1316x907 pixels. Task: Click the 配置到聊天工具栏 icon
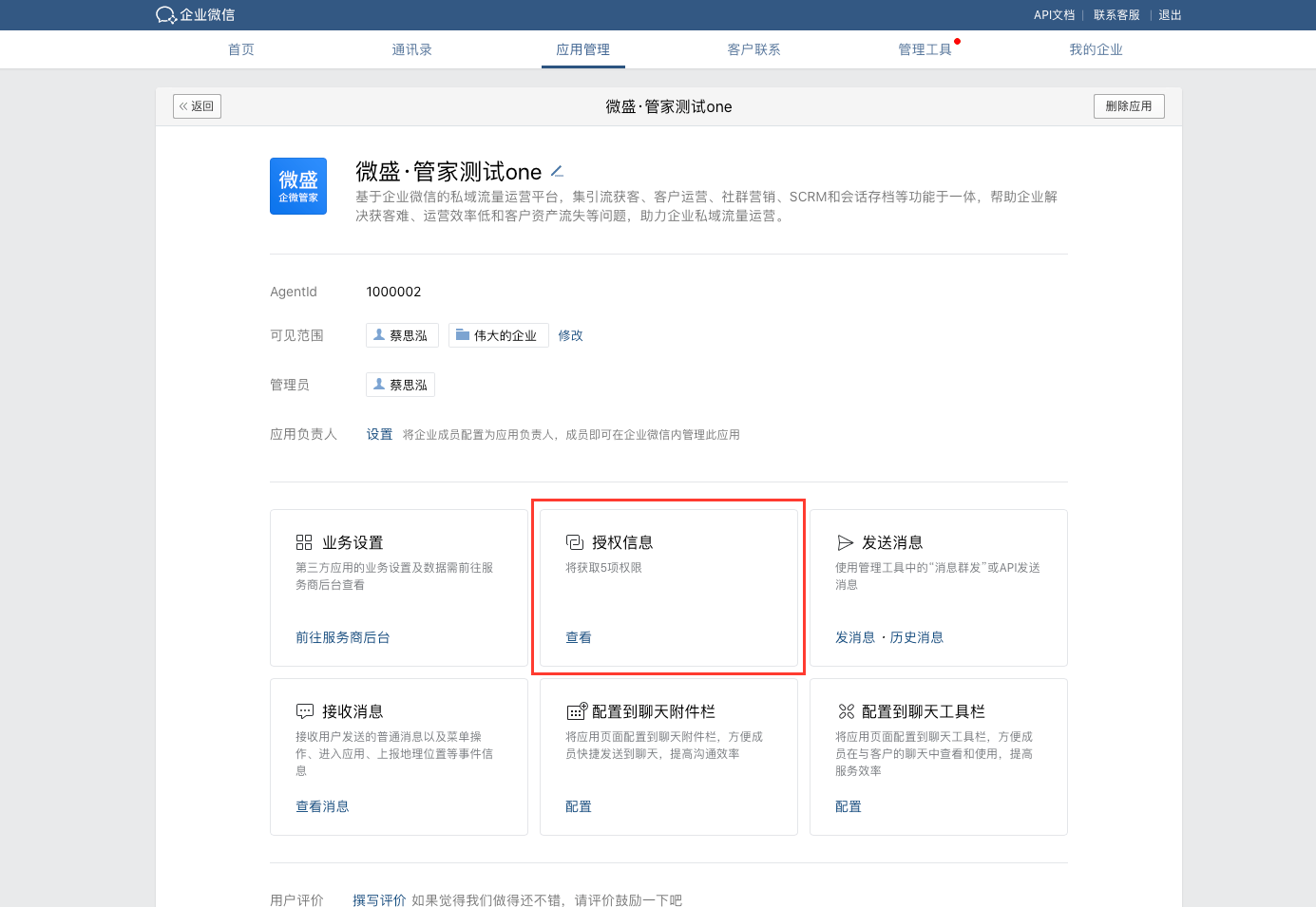(847, 711)
